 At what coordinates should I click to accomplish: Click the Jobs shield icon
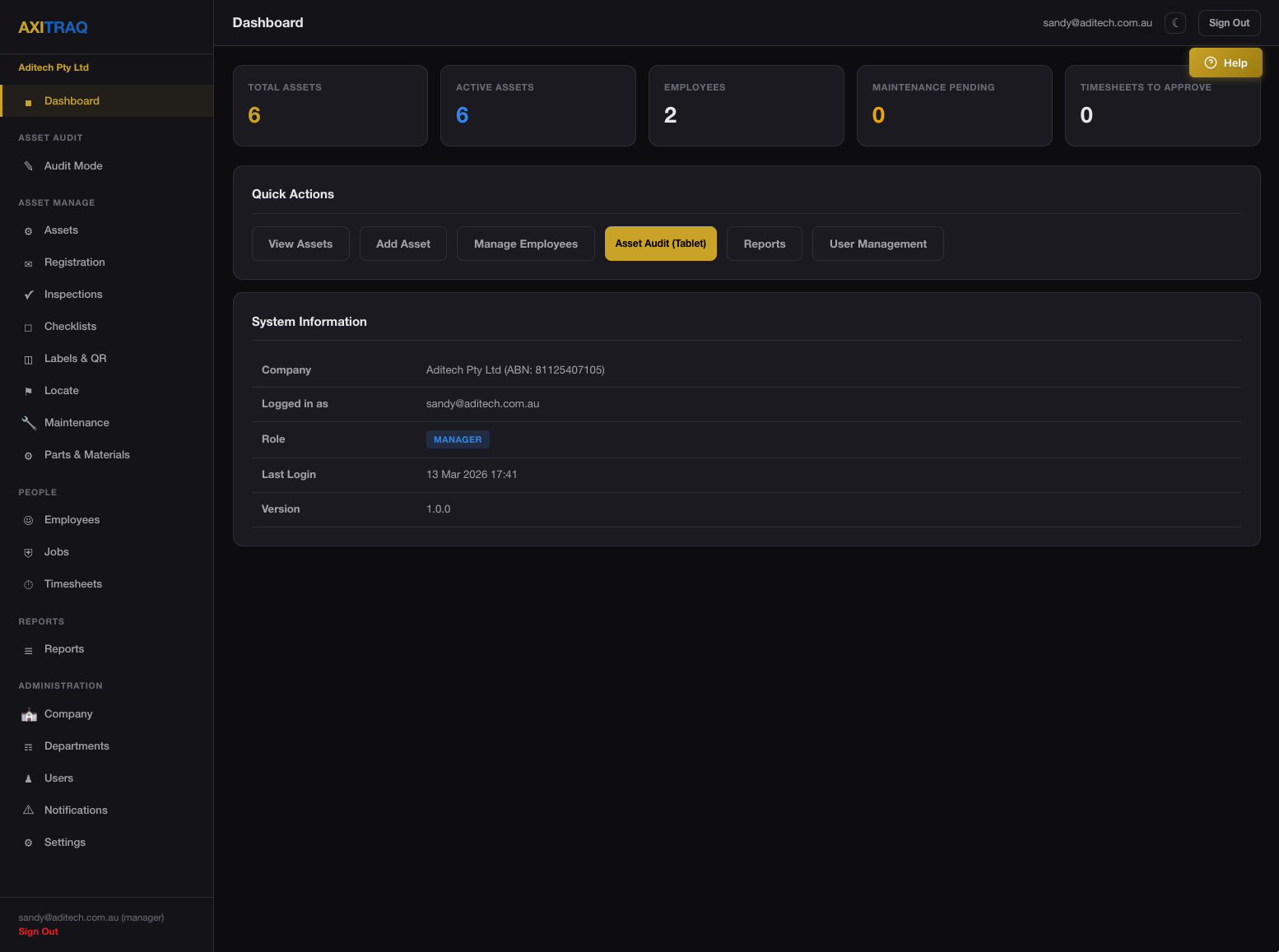pyautogui.click(x=28, y=553)
